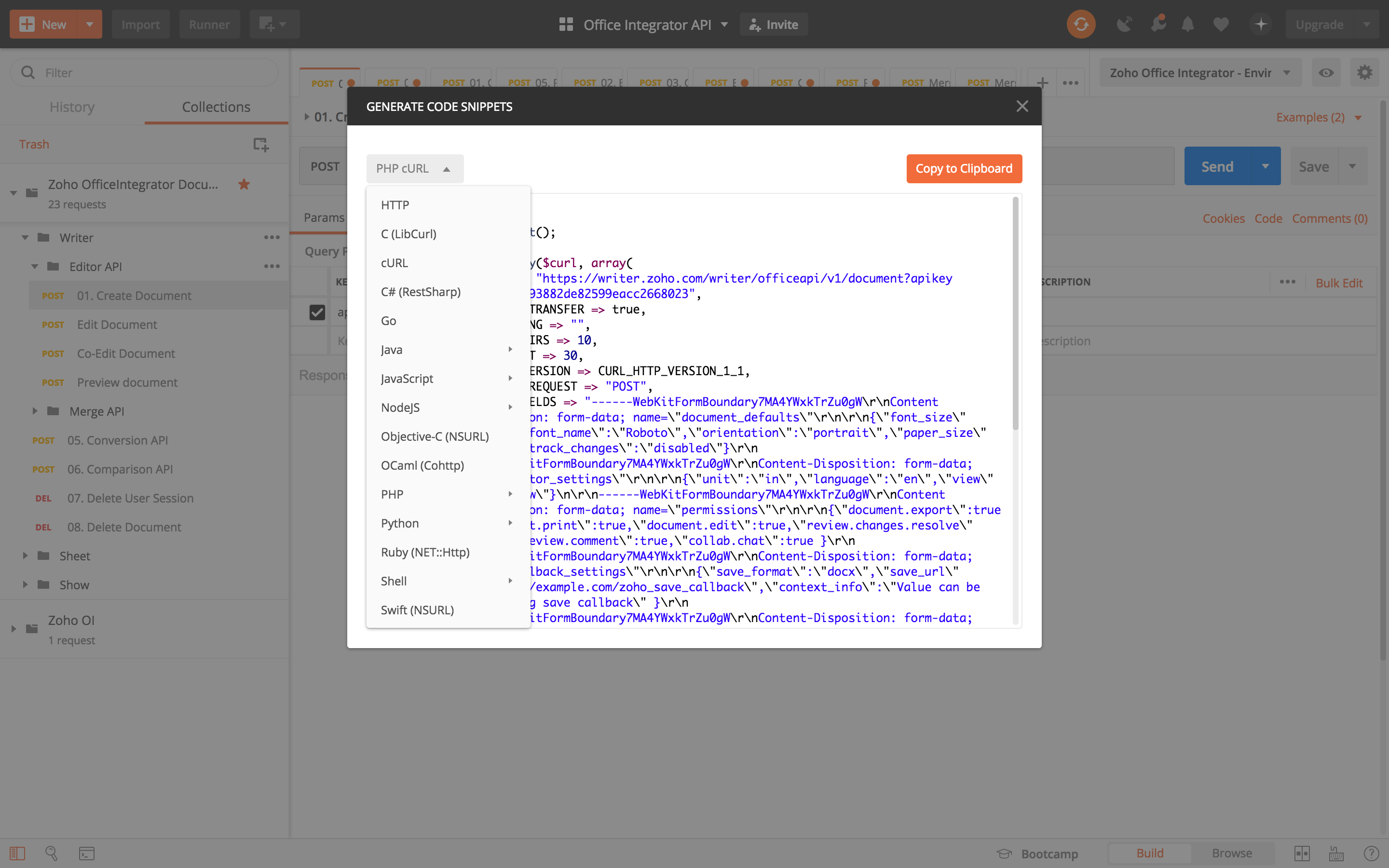This screenshot has width=1389, height=868.
Task: Expand the Merge API folder
Action: pos(35,411)
